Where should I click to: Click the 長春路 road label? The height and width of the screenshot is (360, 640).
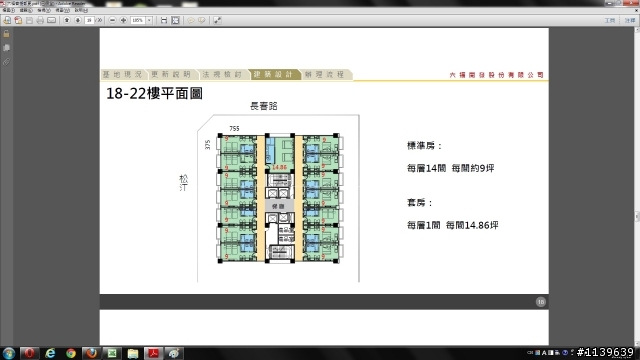[x=264, y=106]
